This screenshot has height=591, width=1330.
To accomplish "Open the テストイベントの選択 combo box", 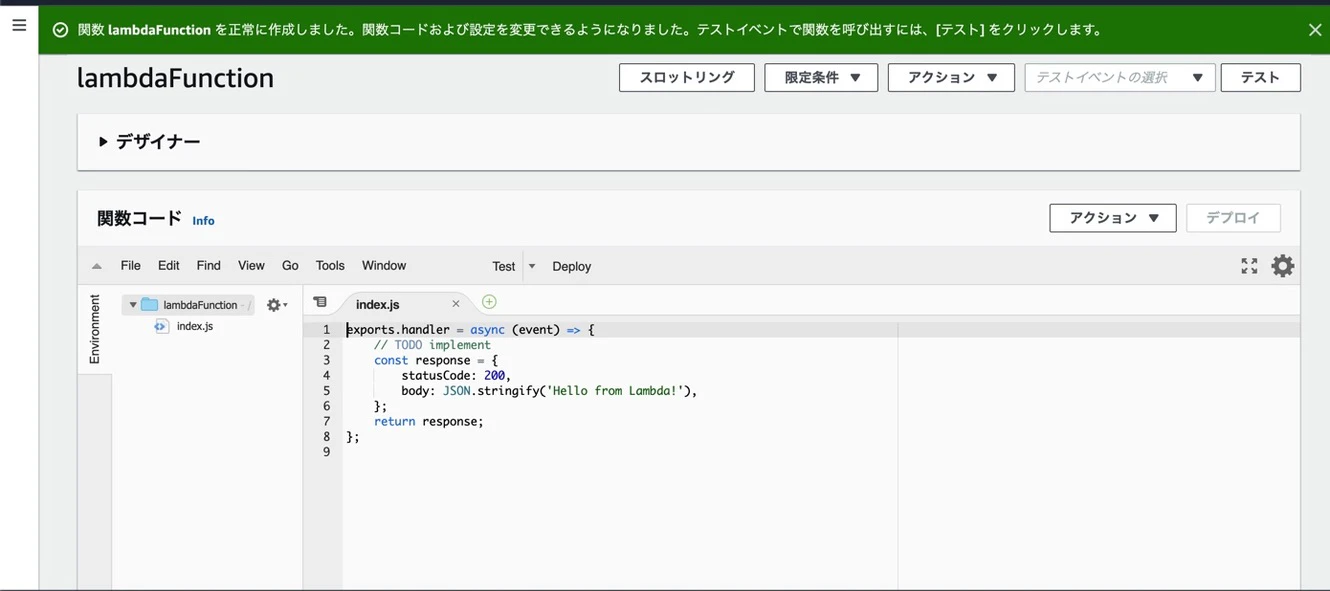I will [x=1120, y=77].
